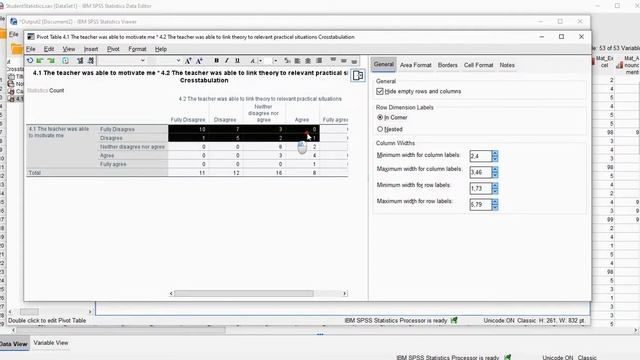
Task: Switch to the General tab
Action: pos(384,64)
